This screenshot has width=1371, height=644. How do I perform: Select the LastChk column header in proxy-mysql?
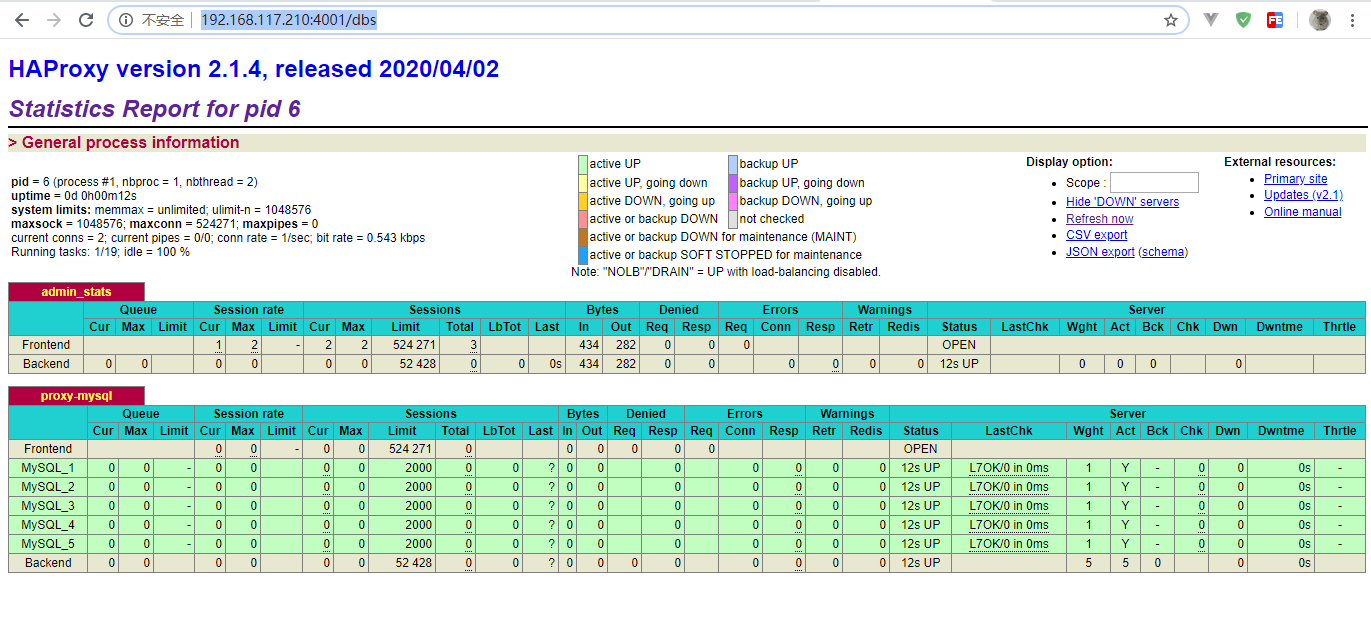pos(1009,431)
